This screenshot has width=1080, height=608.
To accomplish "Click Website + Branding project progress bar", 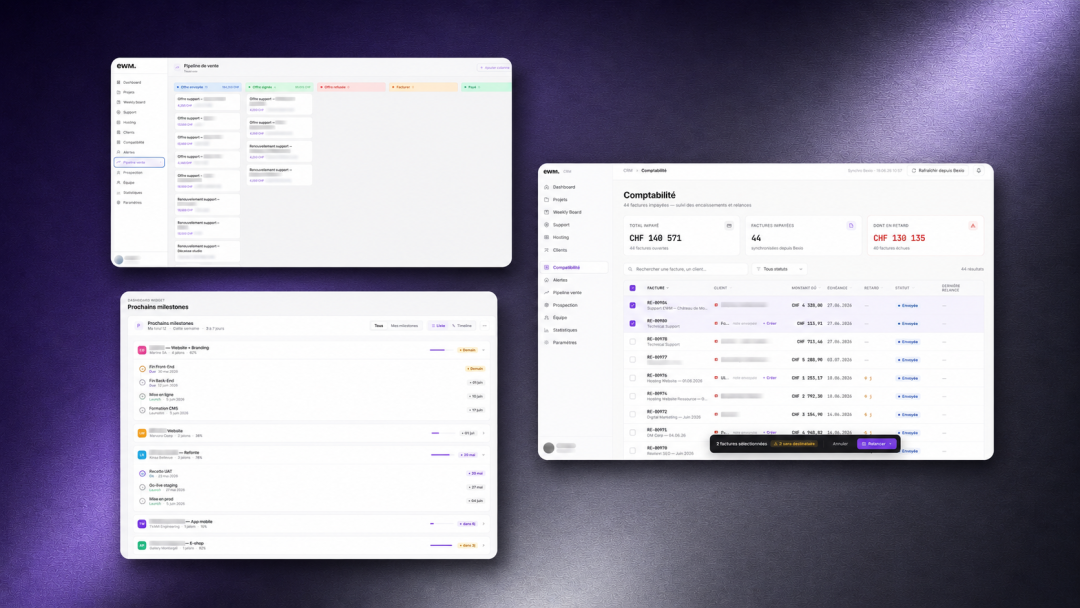I will [440, 350].
